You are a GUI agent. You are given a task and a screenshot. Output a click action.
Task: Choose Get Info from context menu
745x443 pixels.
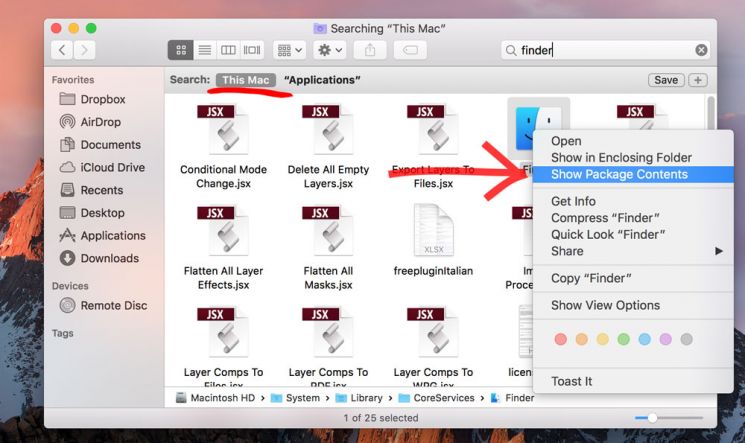click(573, 201)
